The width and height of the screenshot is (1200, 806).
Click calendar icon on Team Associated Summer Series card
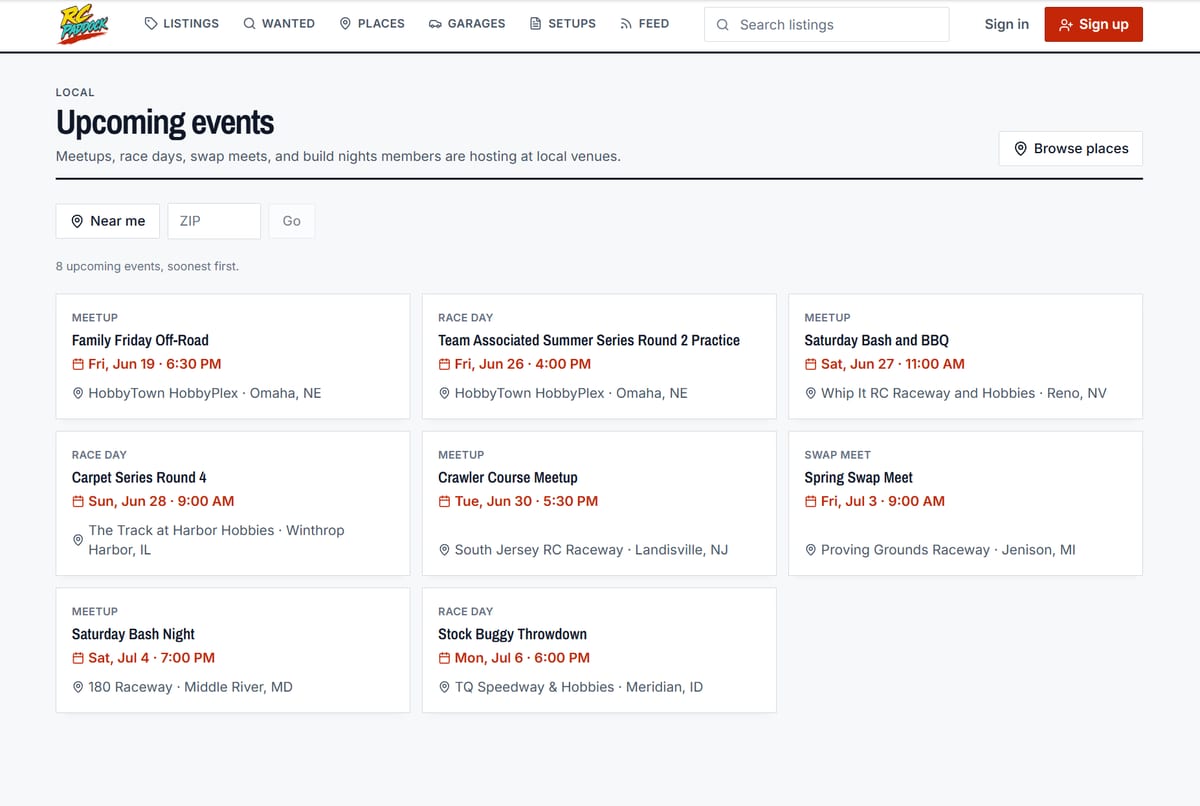(x=444, y=364)
